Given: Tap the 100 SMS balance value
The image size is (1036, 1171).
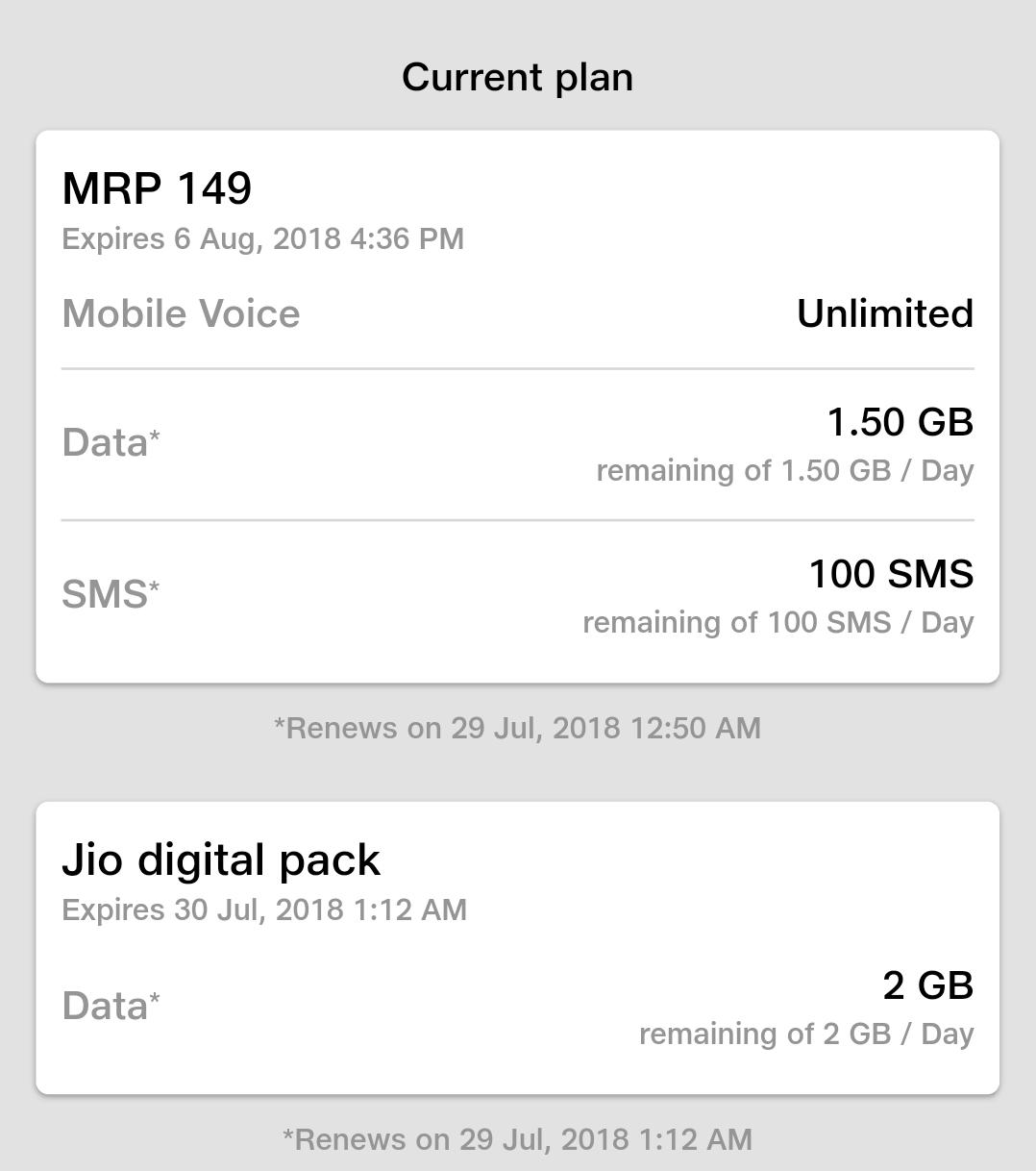Looking at the screenshot, I should coord(891,574).
